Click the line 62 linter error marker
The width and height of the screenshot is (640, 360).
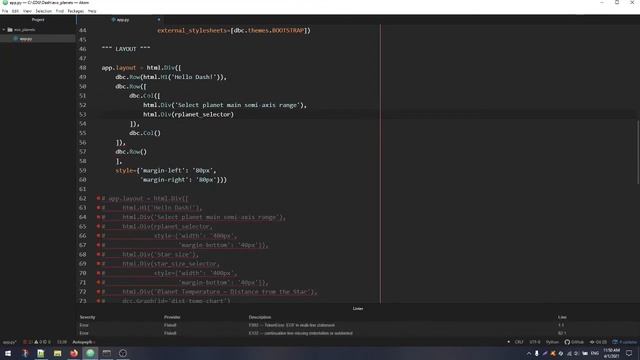[98, 198]
